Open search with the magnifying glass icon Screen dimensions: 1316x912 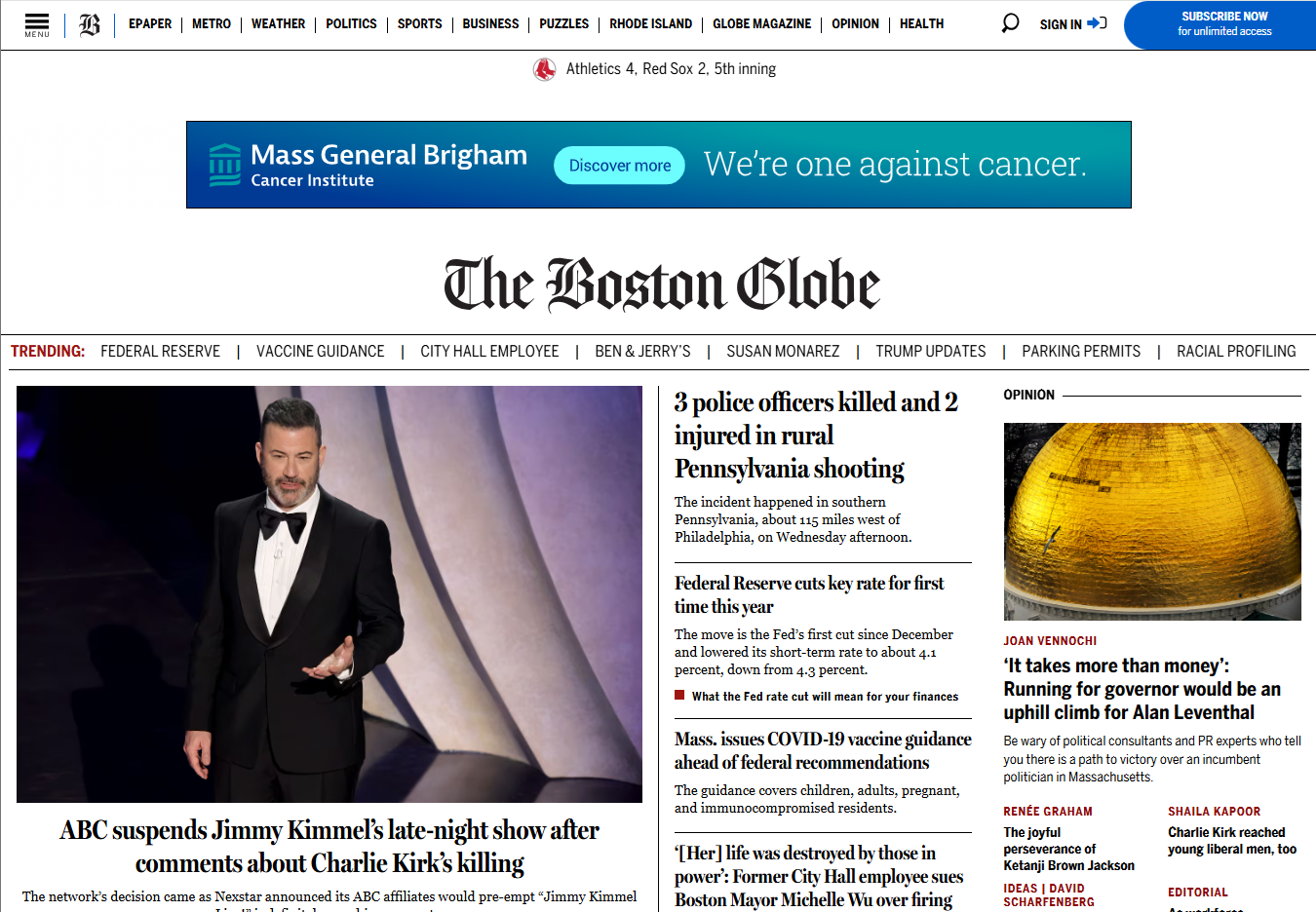pyautogui.click(x=1010, y=23)
